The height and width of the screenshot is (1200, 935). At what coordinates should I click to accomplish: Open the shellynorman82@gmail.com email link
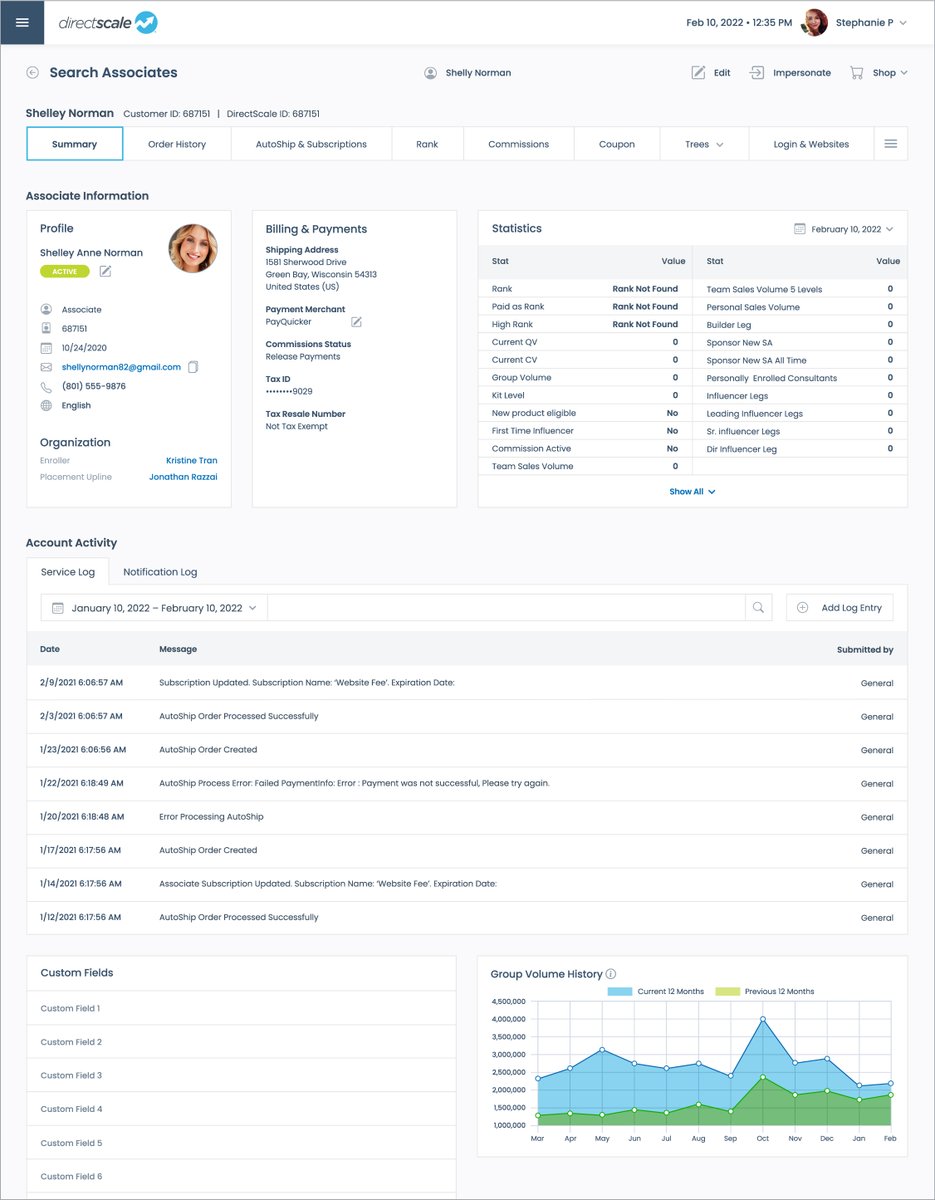click(x=121, y=367)
